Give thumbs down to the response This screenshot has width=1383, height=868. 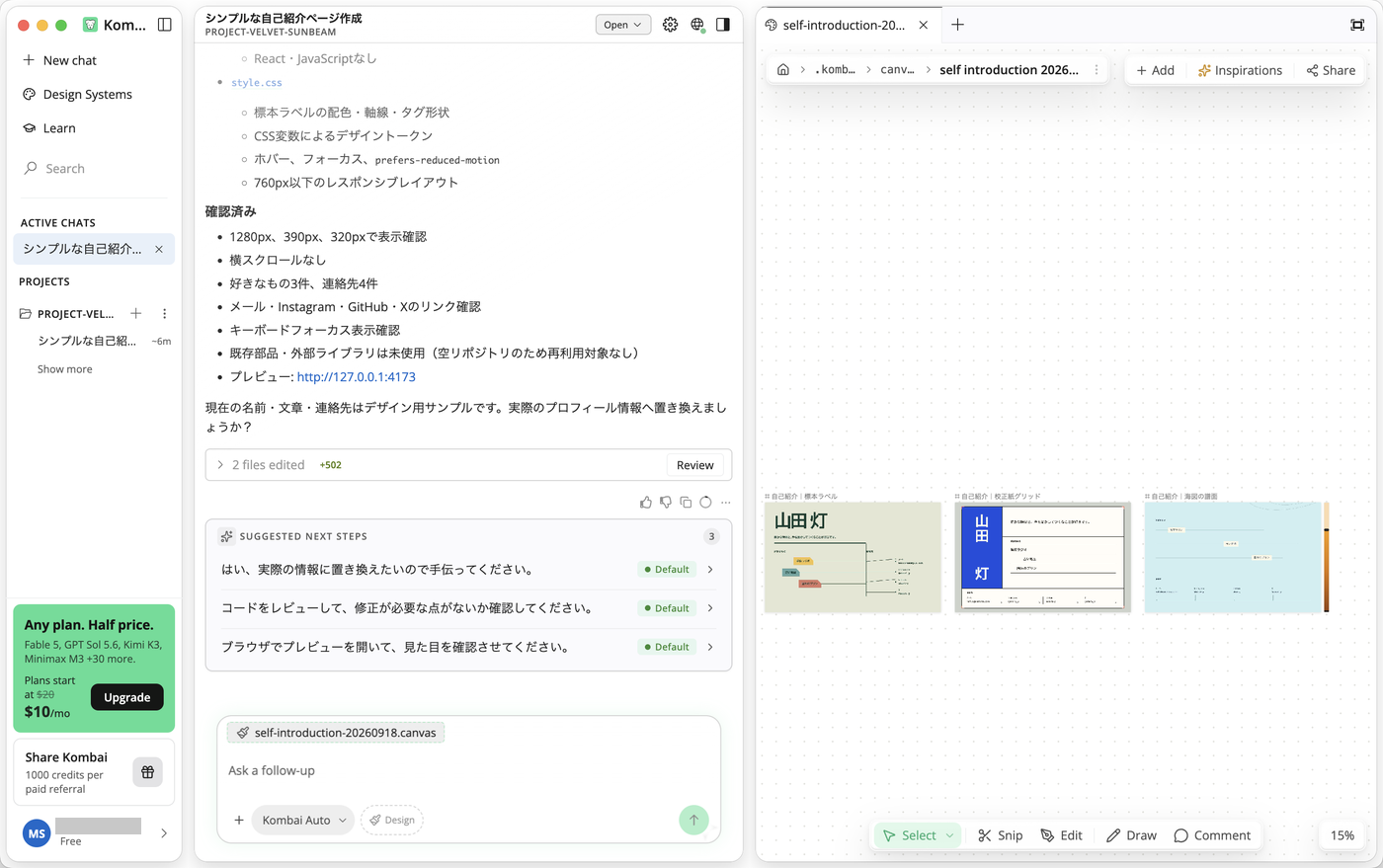666,502
